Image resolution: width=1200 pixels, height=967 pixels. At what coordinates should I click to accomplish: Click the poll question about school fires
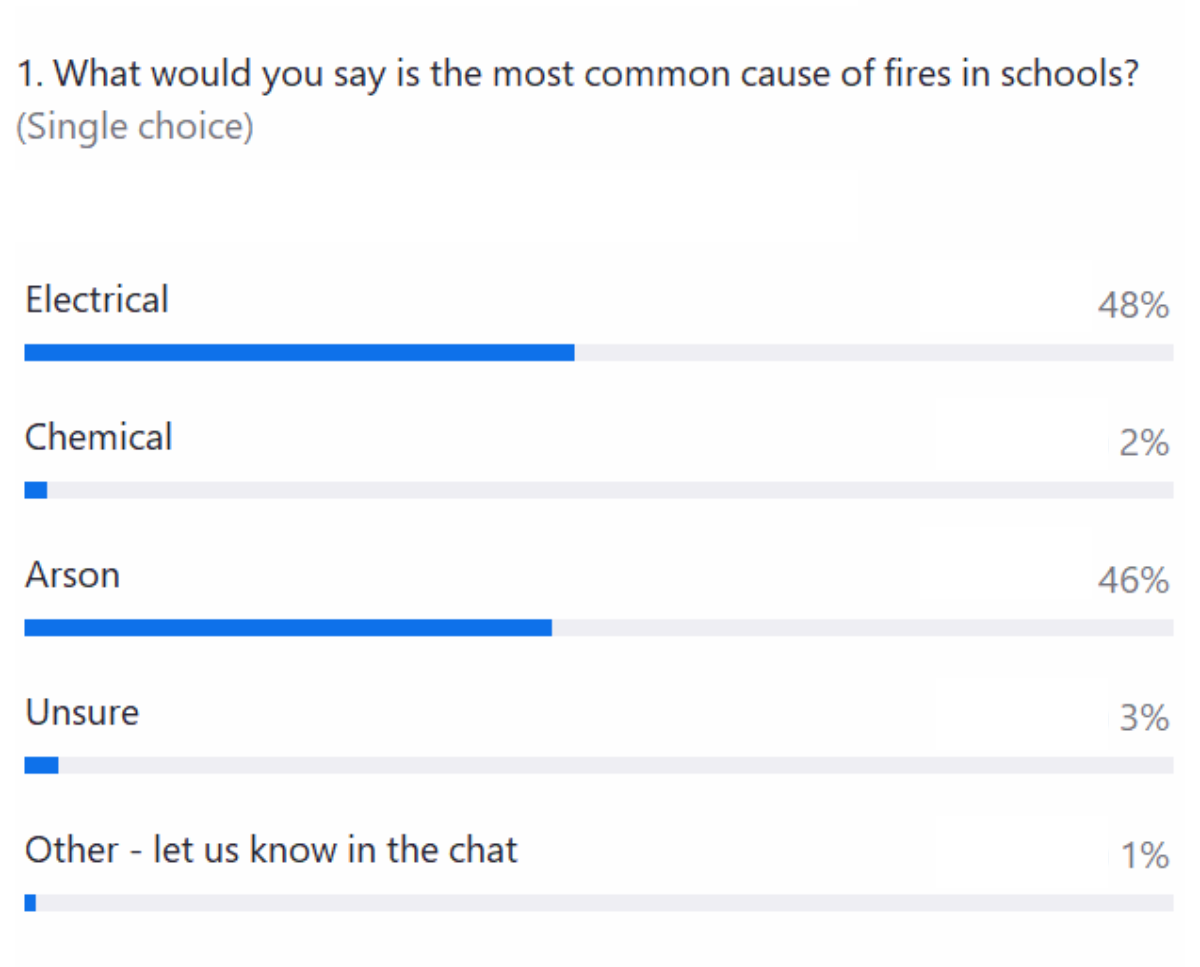[x=579, y=76]
